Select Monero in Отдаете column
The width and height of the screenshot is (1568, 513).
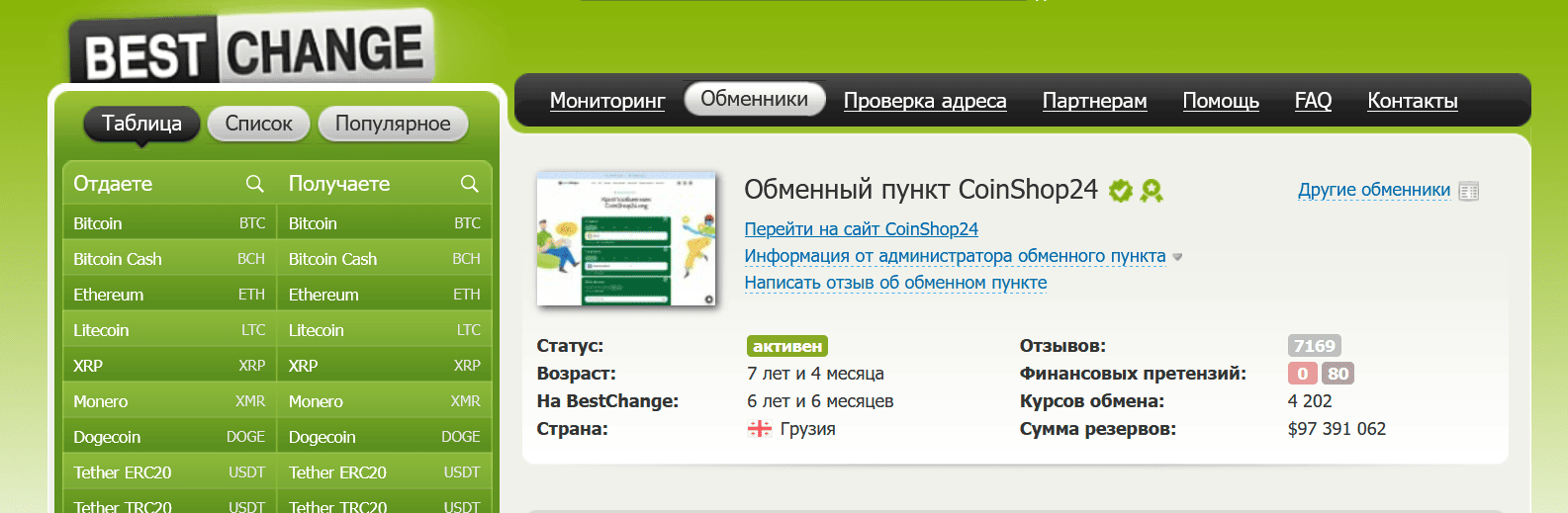pos(169,401)
